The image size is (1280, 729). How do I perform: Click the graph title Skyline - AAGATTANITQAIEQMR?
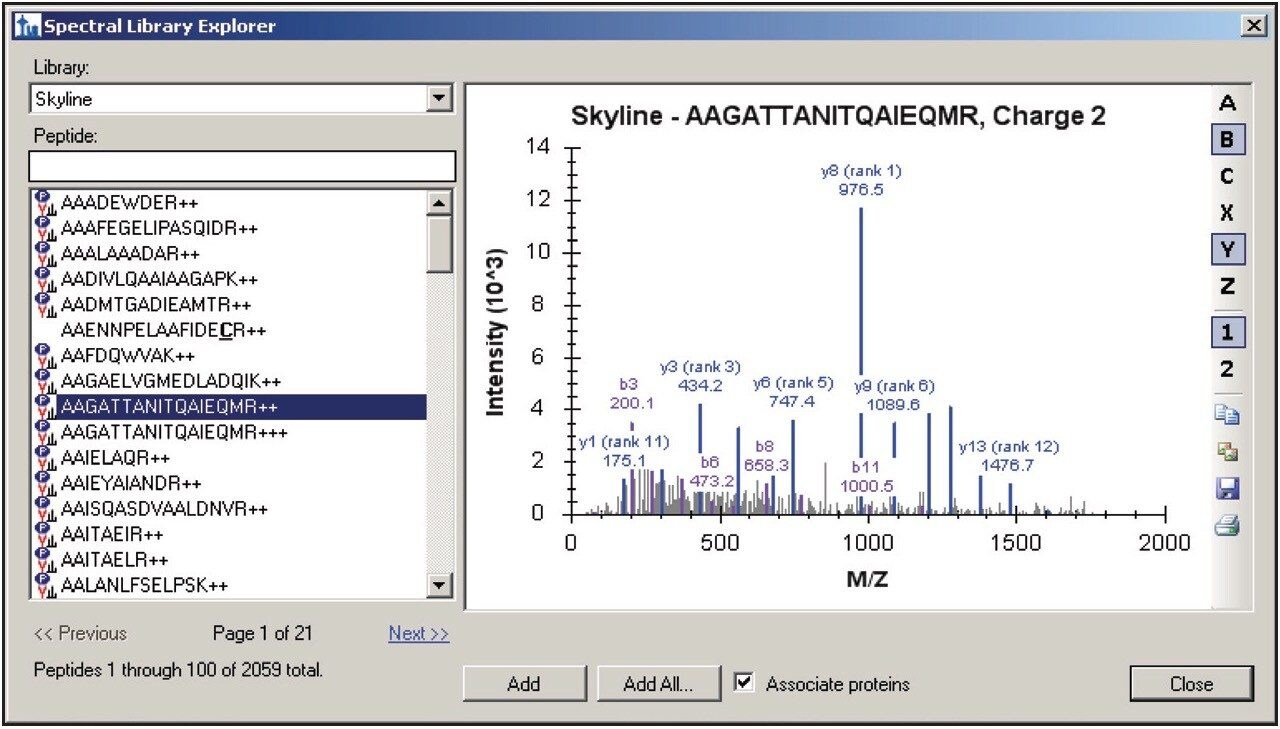(x=838, y=116)
